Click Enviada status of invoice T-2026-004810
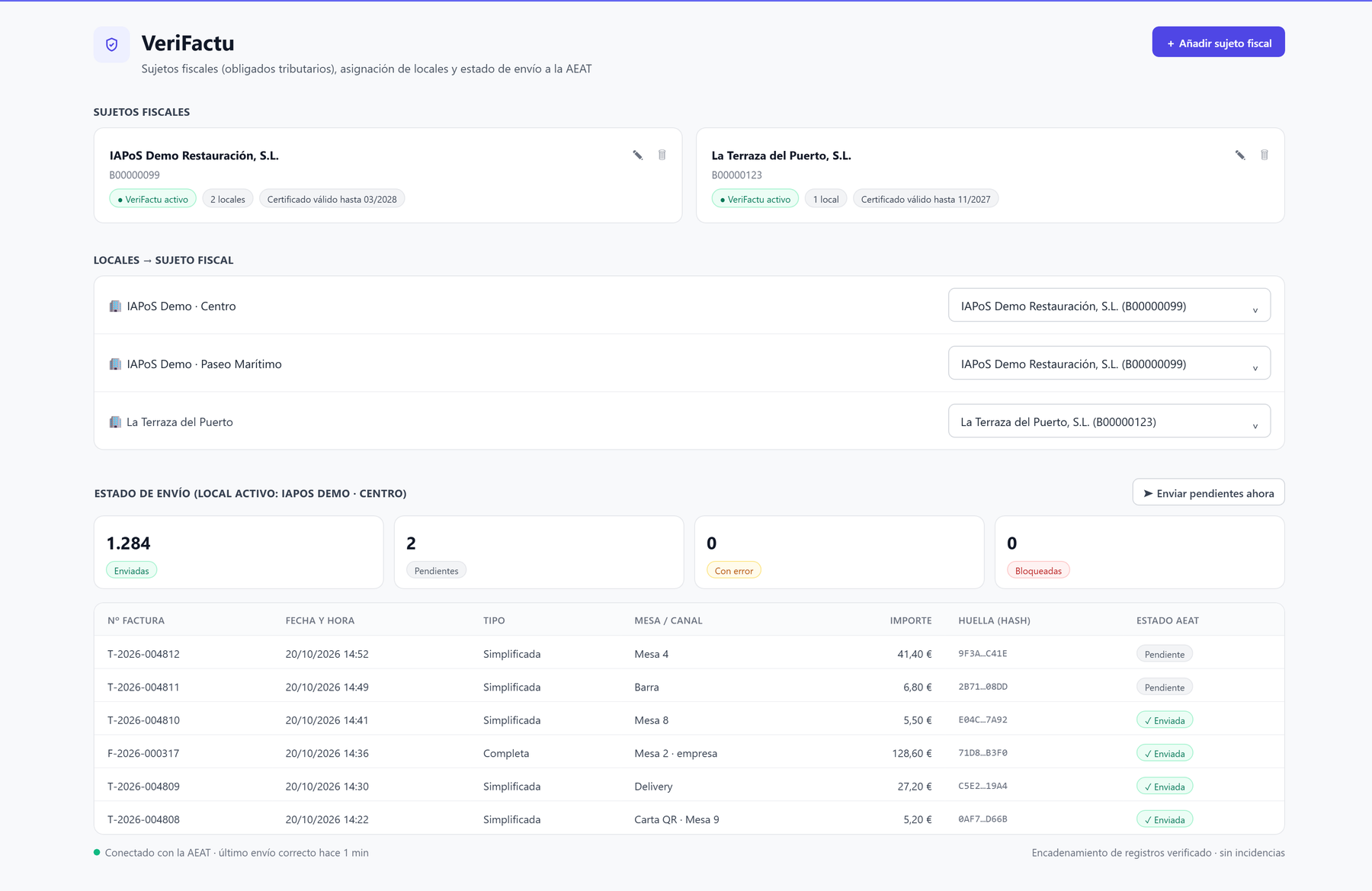Image resolution: width=1372 pixels, height=891 pixels. pyautogui.click(x=1165, y=720)
